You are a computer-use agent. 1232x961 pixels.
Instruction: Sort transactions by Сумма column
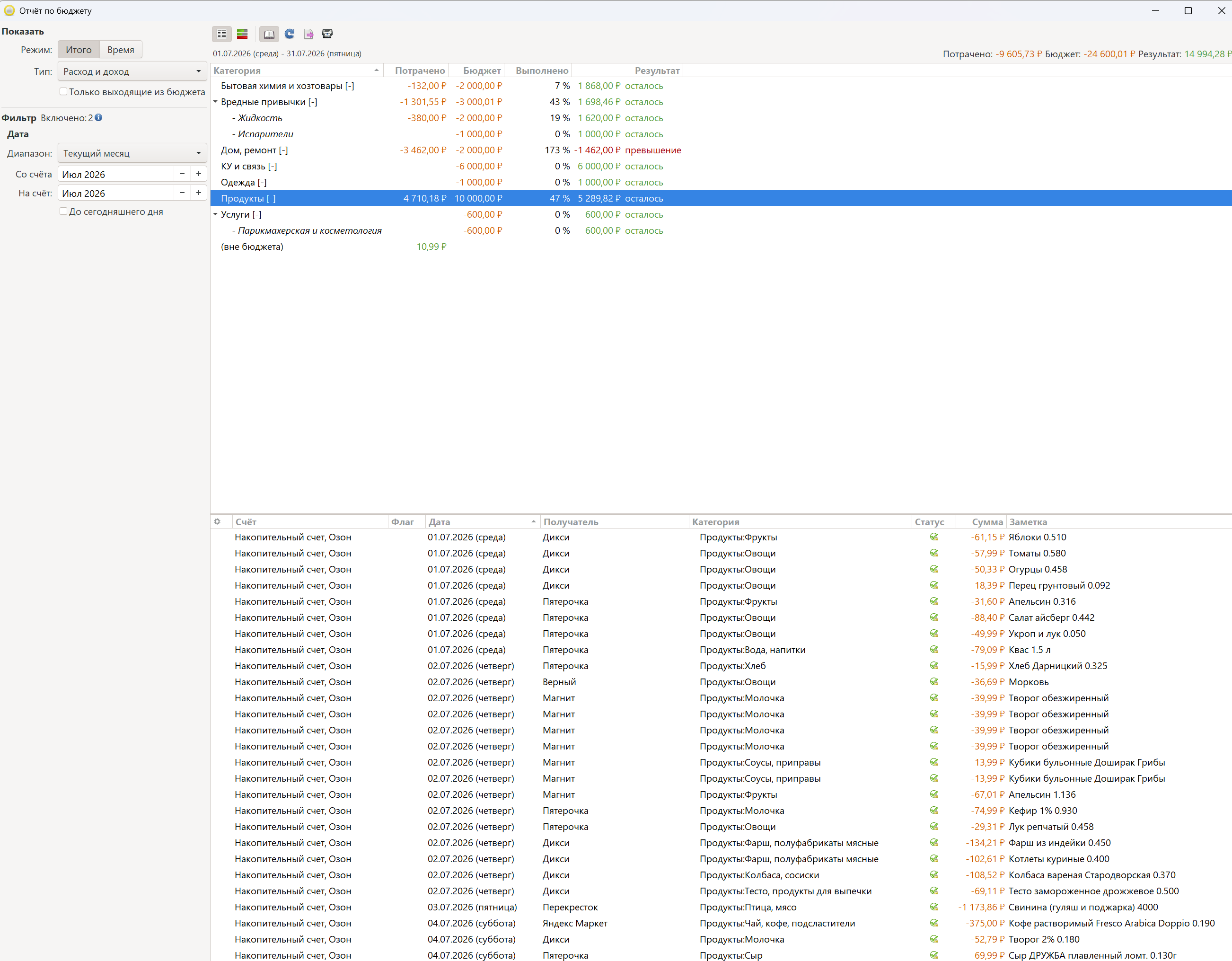pos(982,522)
